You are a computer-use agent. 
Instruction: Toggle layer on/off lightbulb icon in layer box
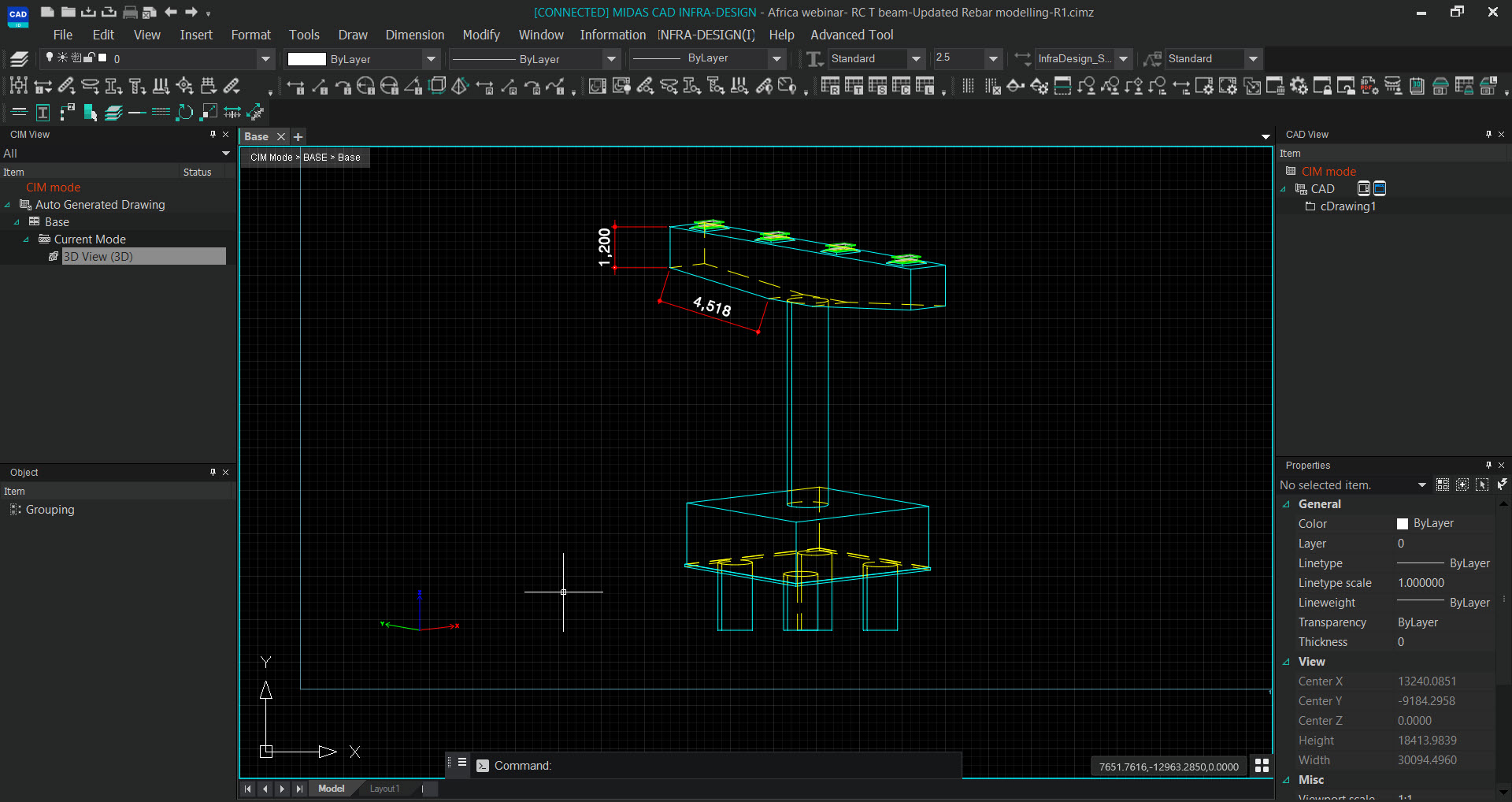click(x=50, y=58)
